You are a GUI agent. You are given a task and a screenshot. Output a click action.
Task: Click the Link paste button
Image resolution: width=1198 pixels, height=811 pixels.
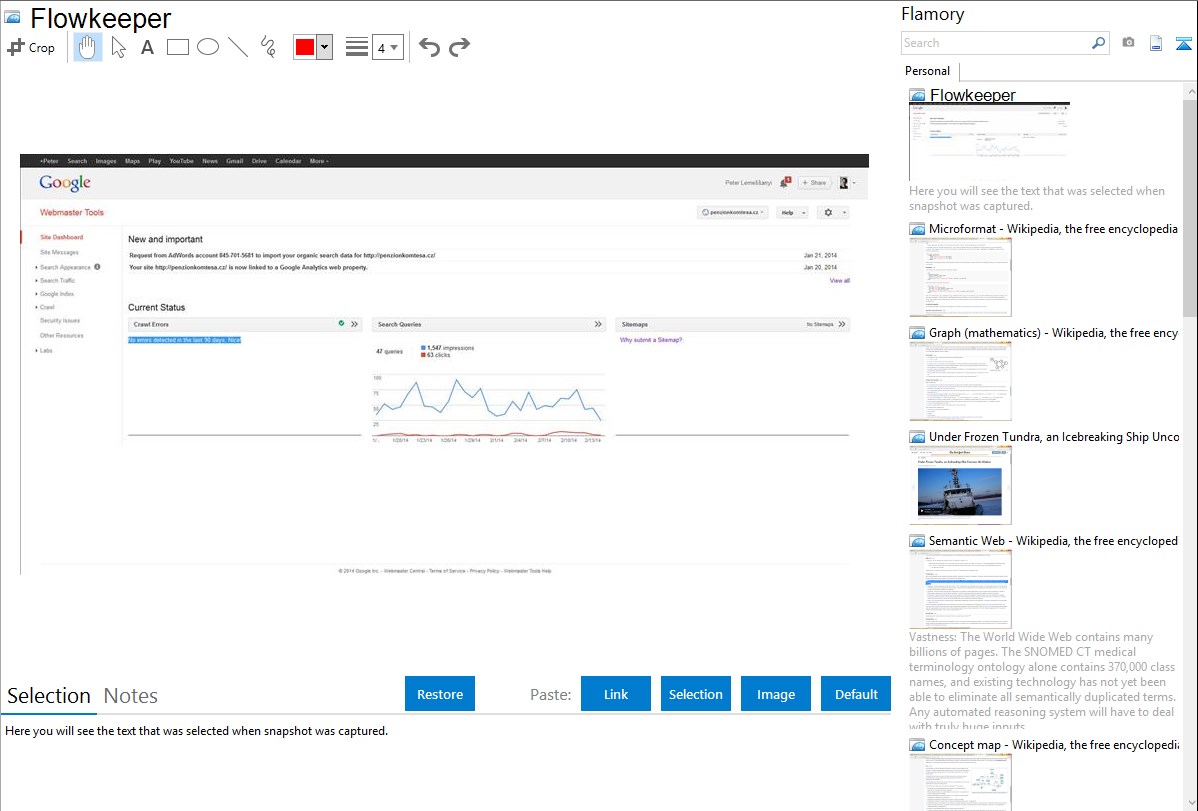pyautogui.click(x=616, y=694)
